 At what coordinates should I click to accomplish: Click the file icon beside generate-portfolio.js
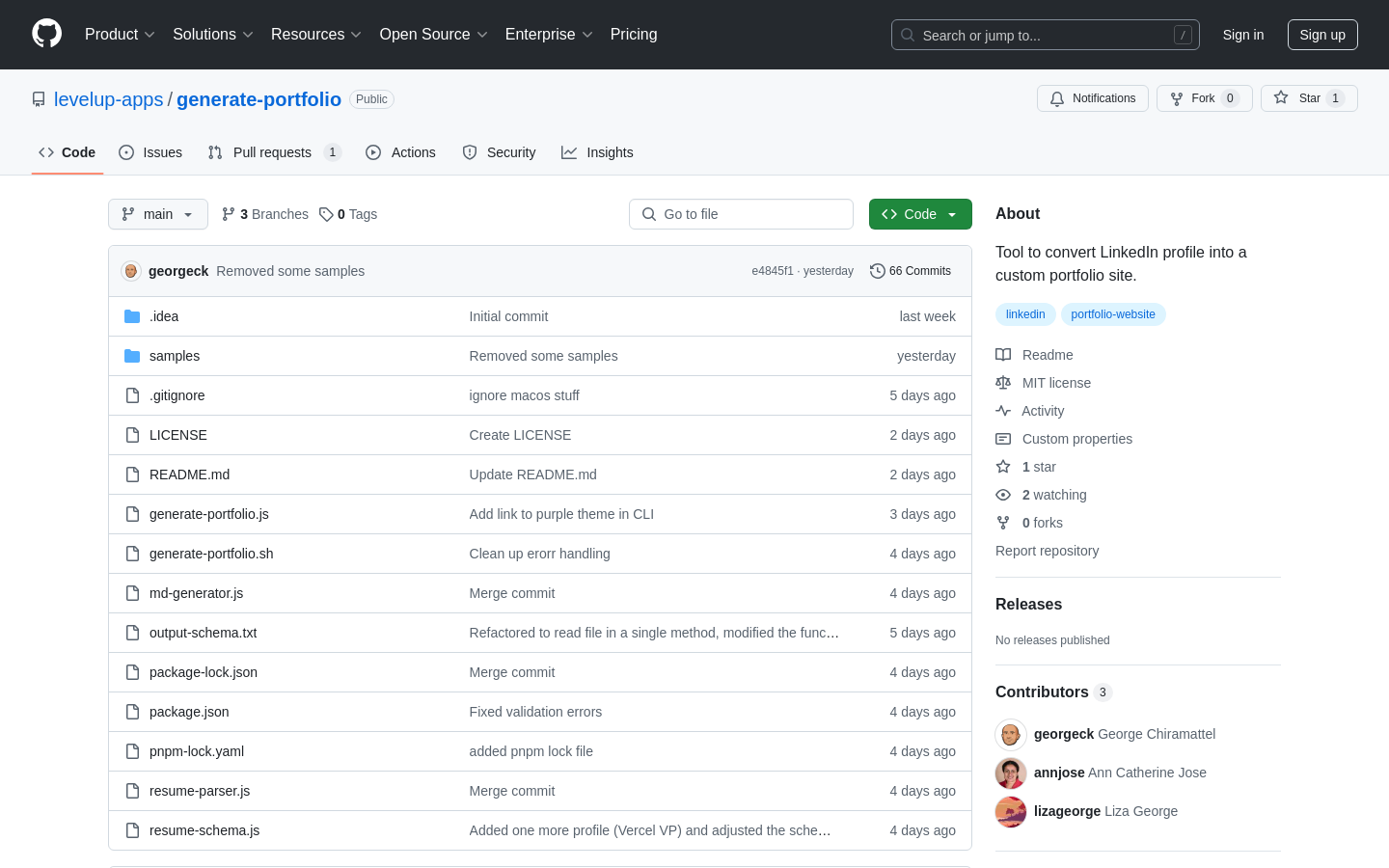click(132, 514)
